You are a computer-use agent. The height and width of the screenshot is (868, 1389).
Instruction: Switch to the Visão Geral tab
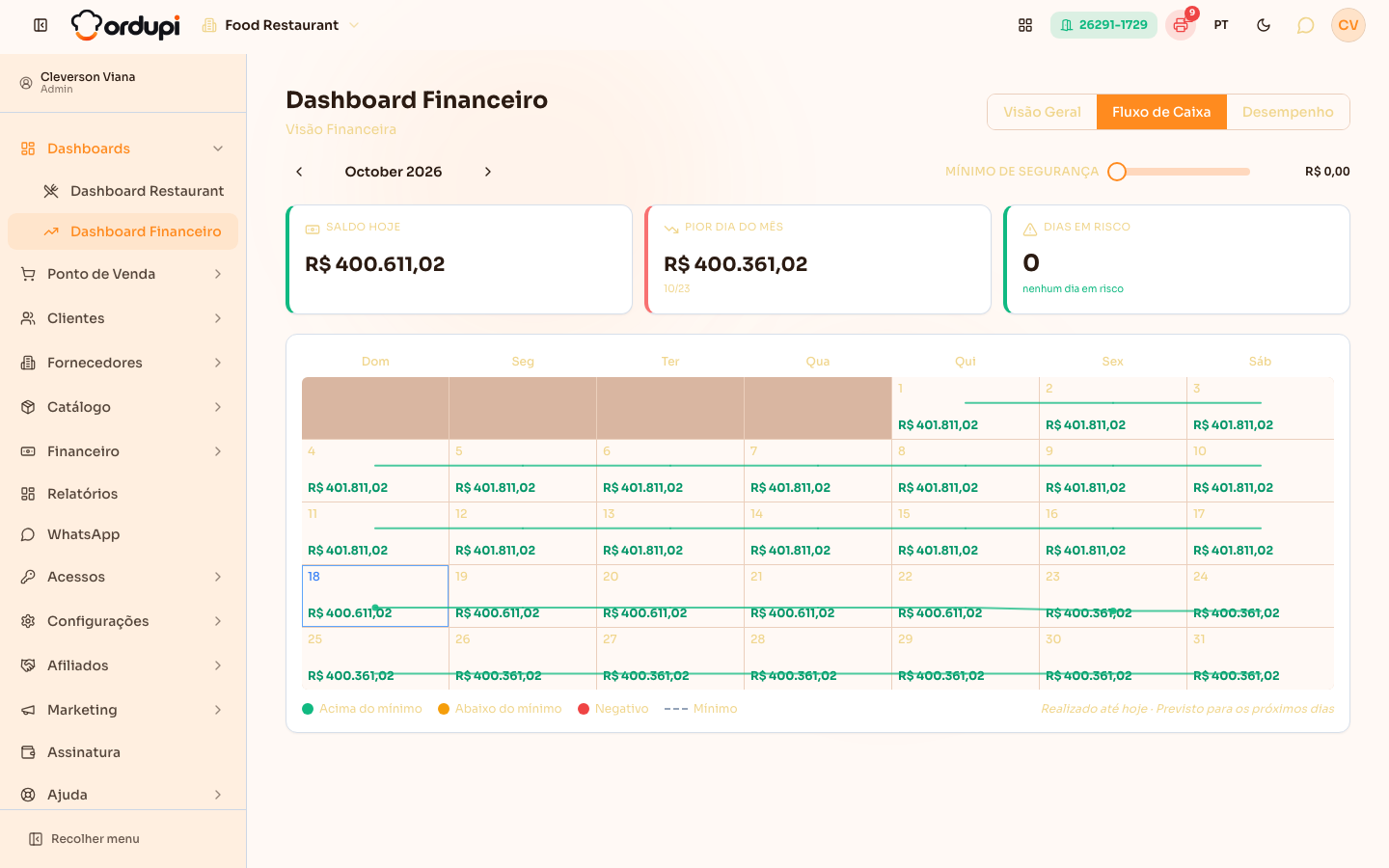1042,112
